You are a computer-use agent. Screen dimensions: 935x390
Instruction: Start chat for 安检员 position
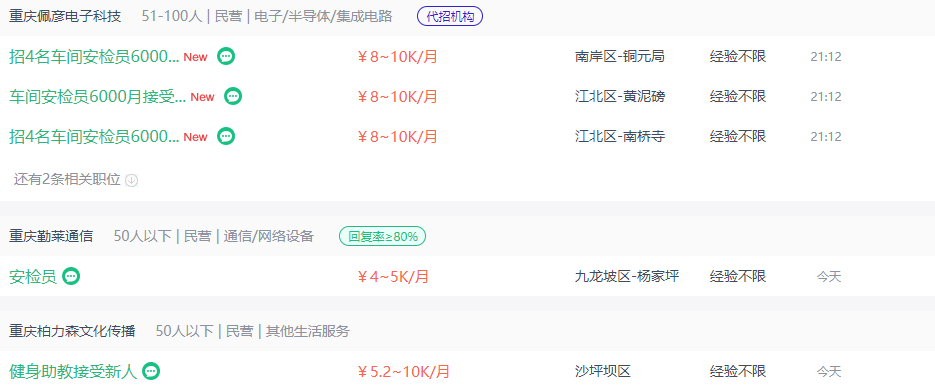(x=71, y=276)
